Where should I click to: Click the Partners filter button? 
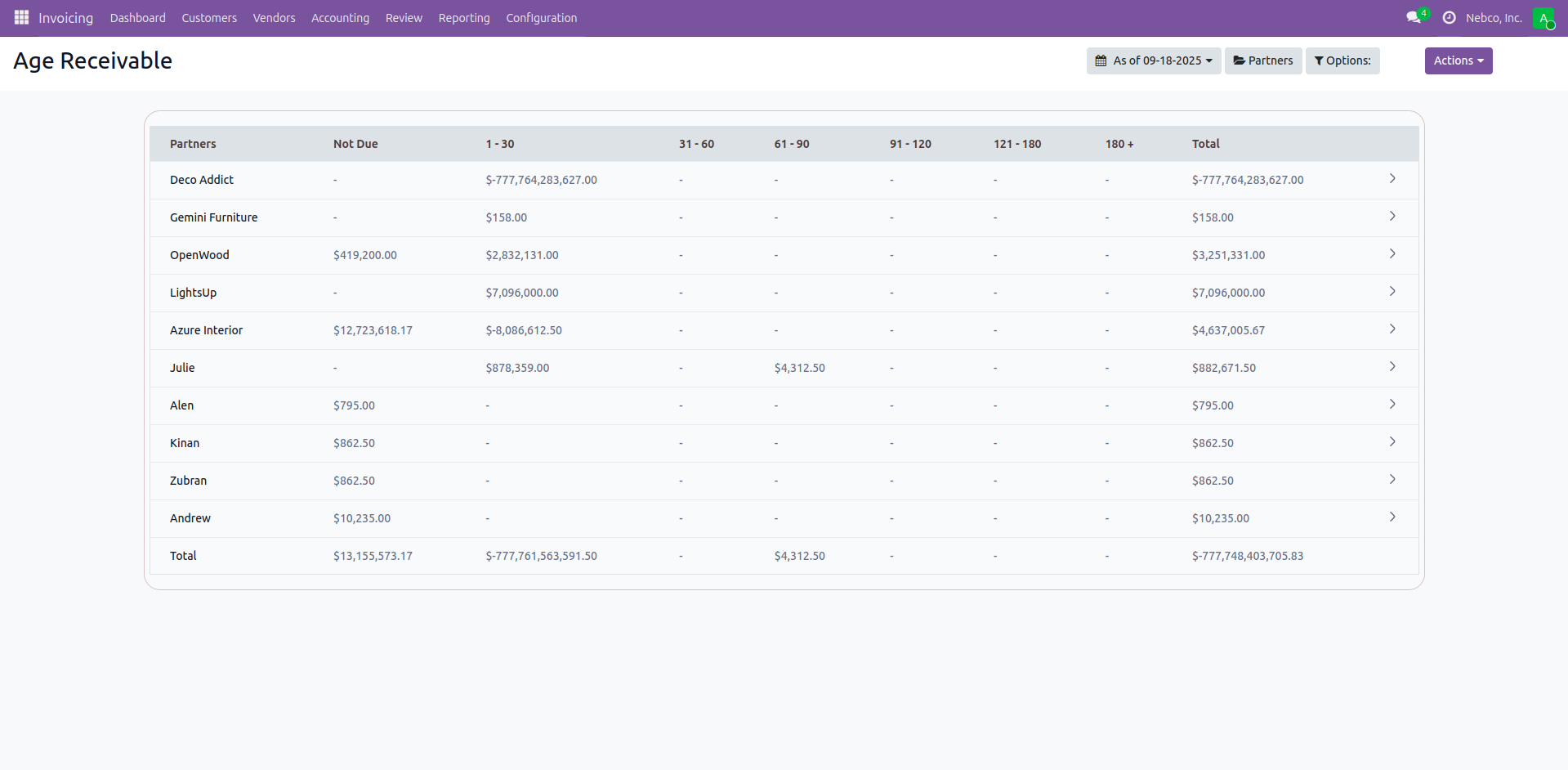(x=1262, y=60)
